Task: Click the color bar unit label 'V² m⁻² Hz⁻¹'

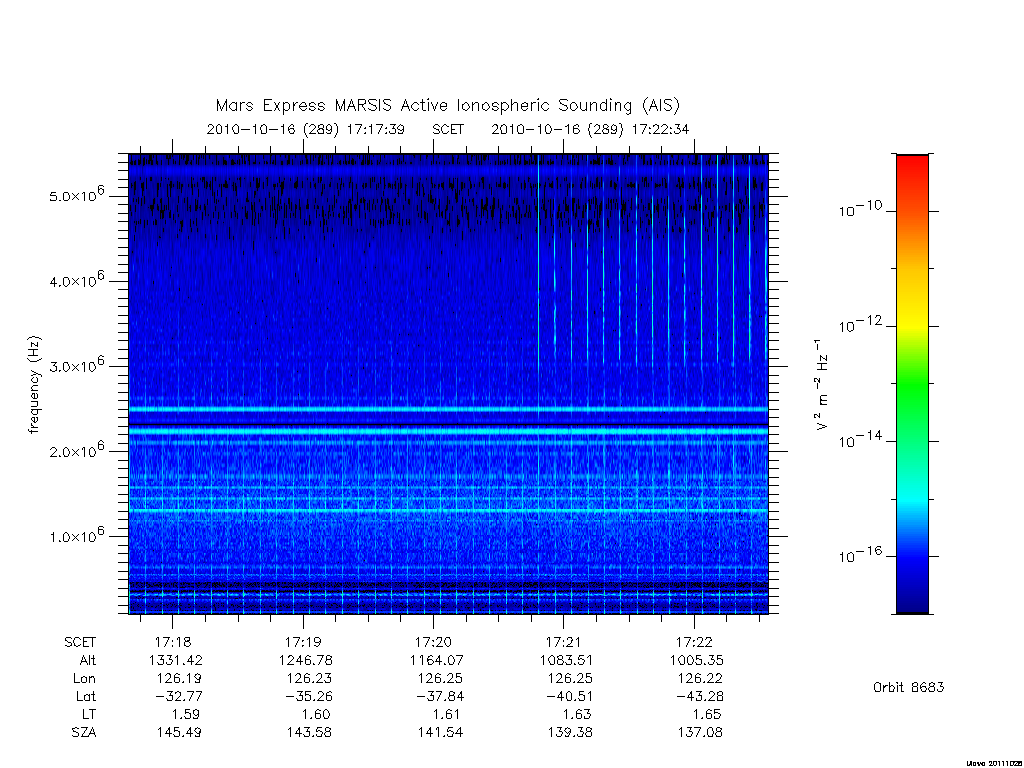Action: point(822,384)
